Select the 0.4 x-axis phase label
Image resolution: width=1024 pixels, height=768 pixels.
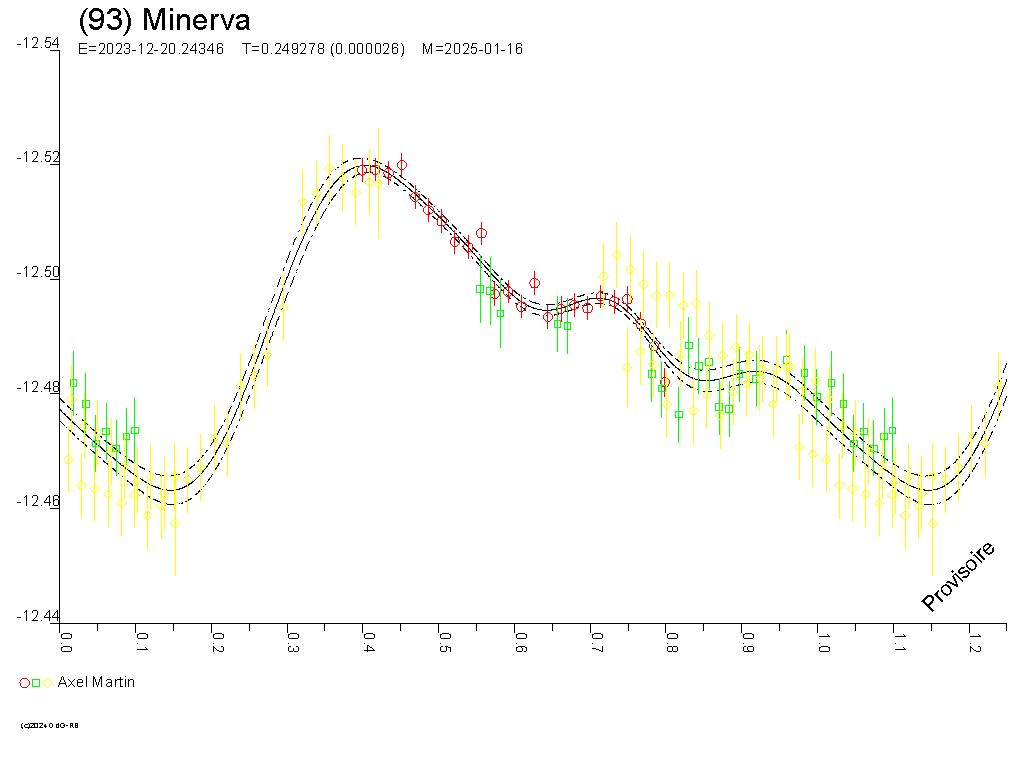pyautogui.click(x=368, y=640)
